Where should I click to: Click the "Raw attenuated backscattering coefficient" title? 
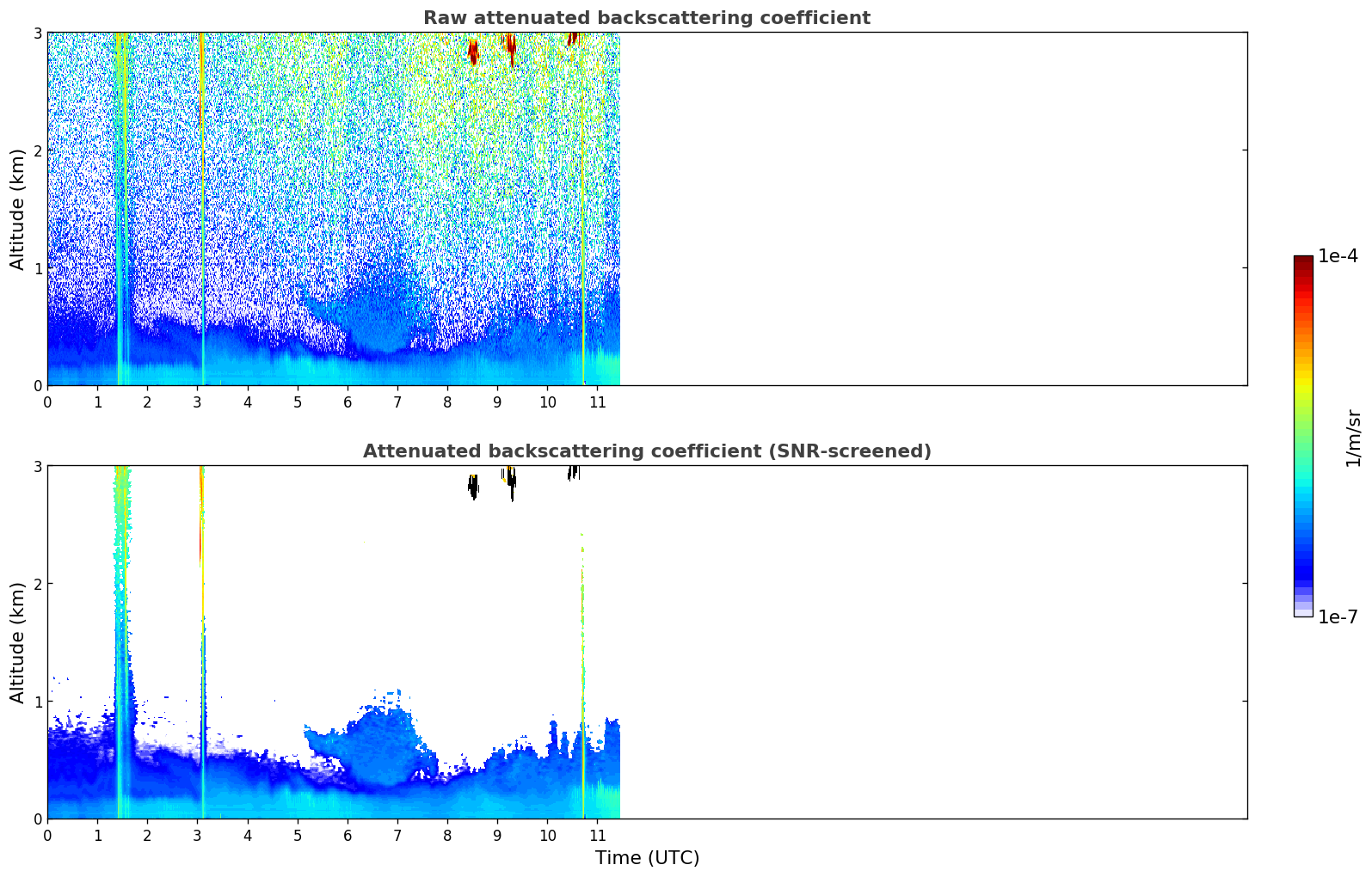[x=646, y=18]
